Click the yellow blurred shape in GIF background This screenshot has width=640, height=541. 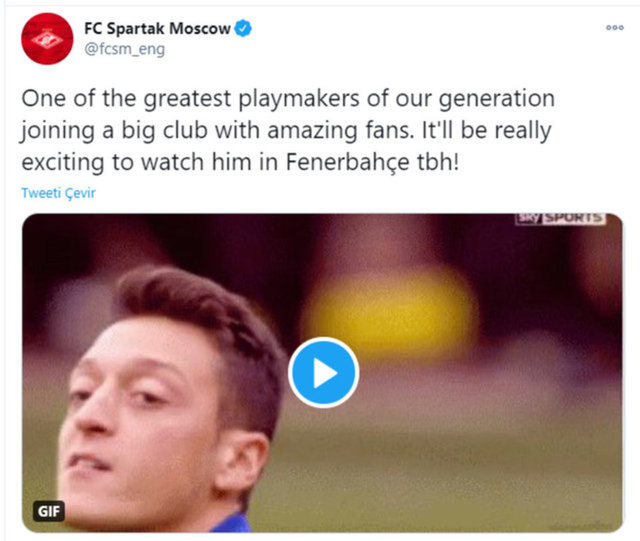(x=390, y=310)
